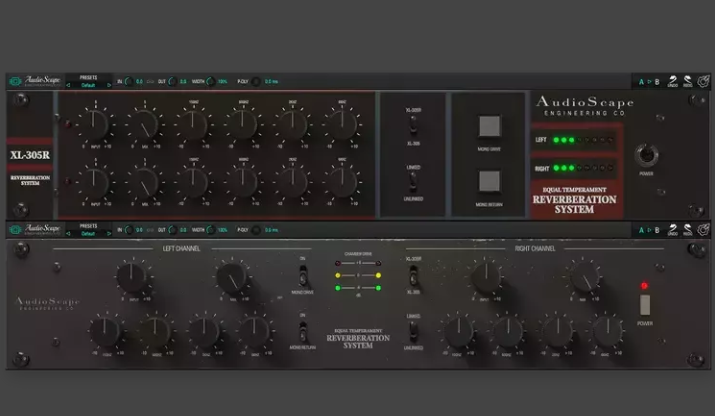This screenshot has width=715, height=416.
Task: Select state B on black unit toolbar
Action: pos(657,230)
